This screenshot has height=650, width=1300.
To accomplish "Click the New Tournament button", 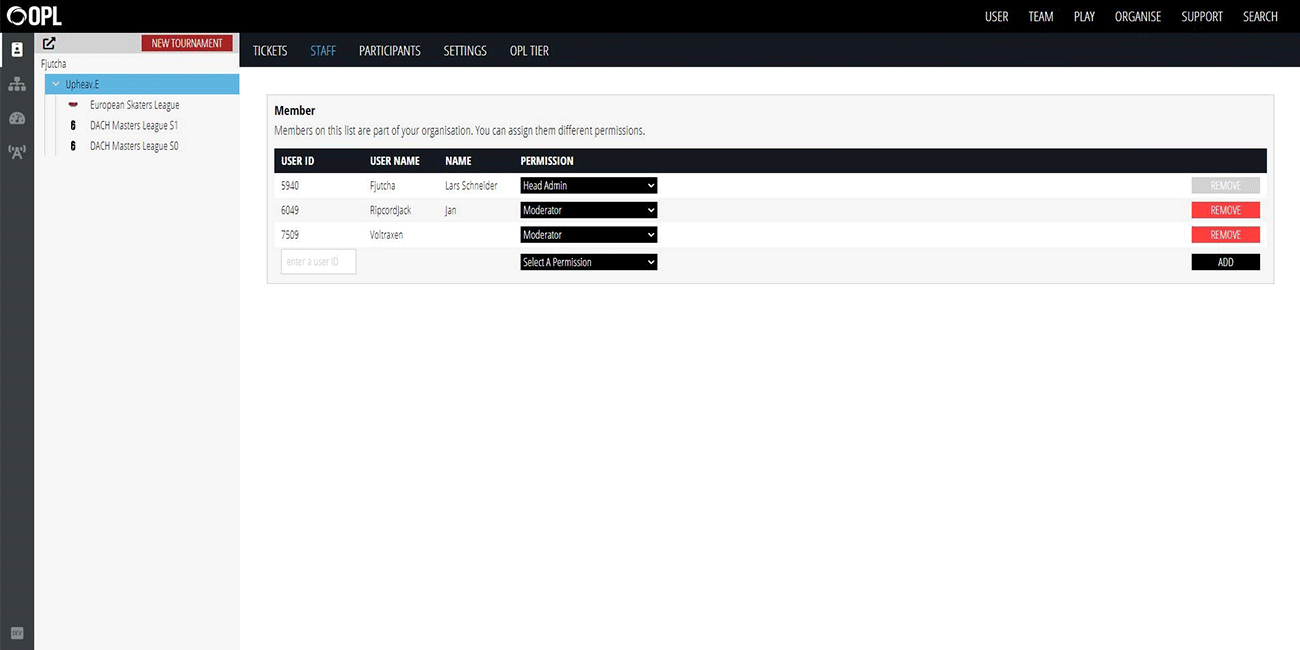I will pos(187,44).
